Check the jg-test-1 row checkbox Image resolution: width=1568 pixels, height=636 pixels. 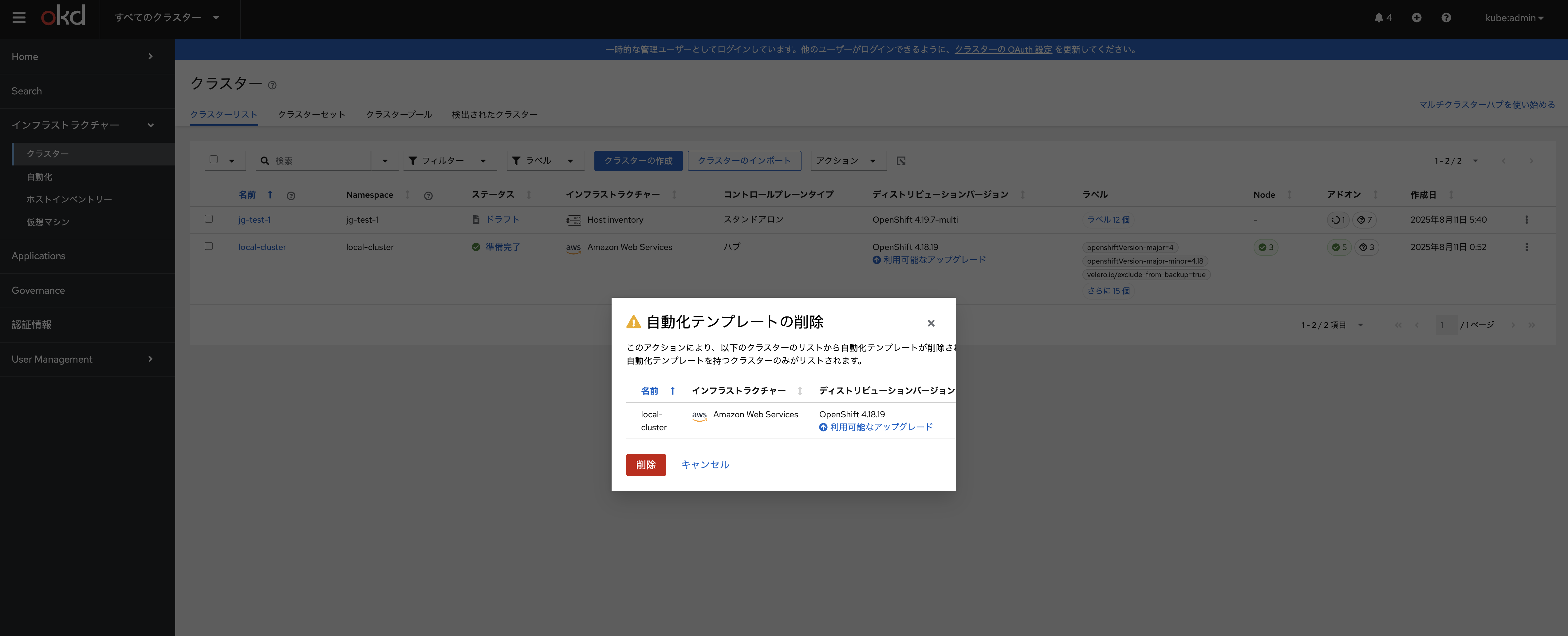pos(209,219)
